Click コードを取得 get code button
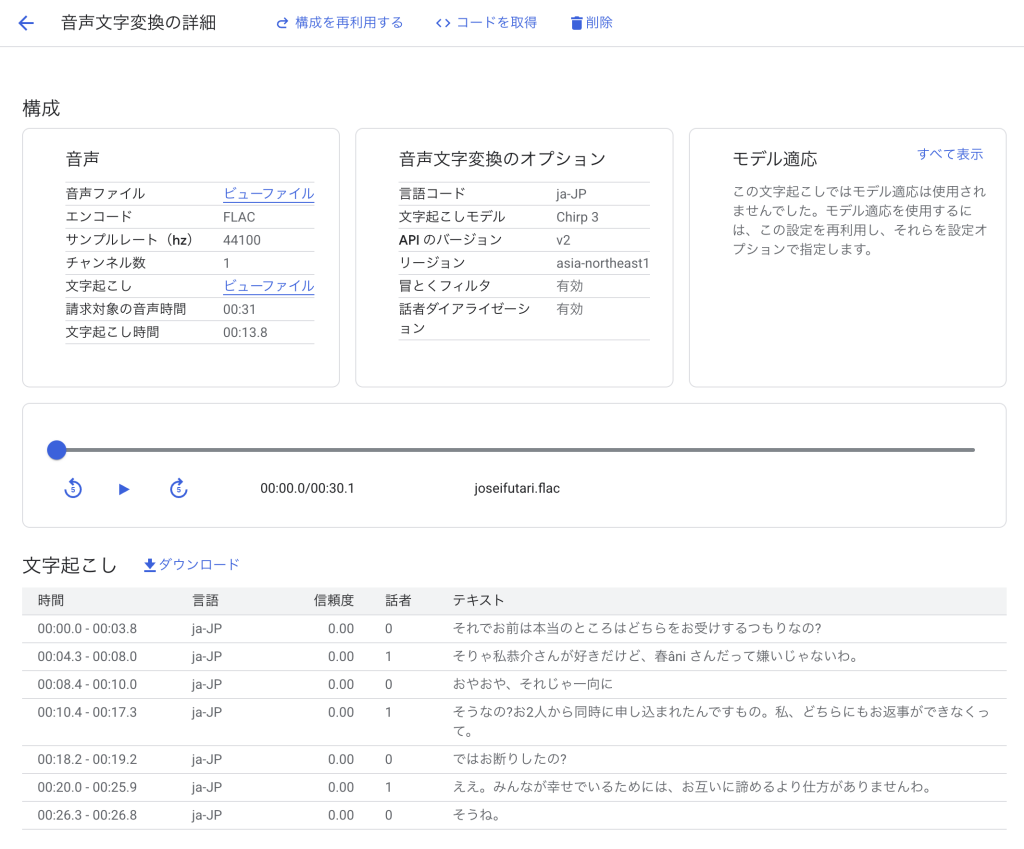1024x849 pixels. (x=487, y=23)
